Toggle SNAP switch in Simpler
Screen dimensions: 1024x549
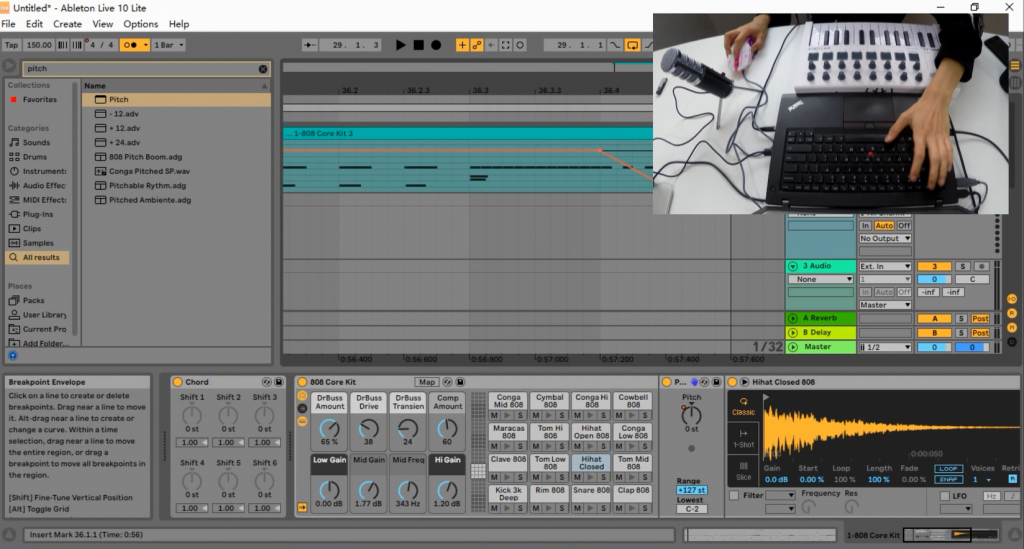tap(948, 479)
